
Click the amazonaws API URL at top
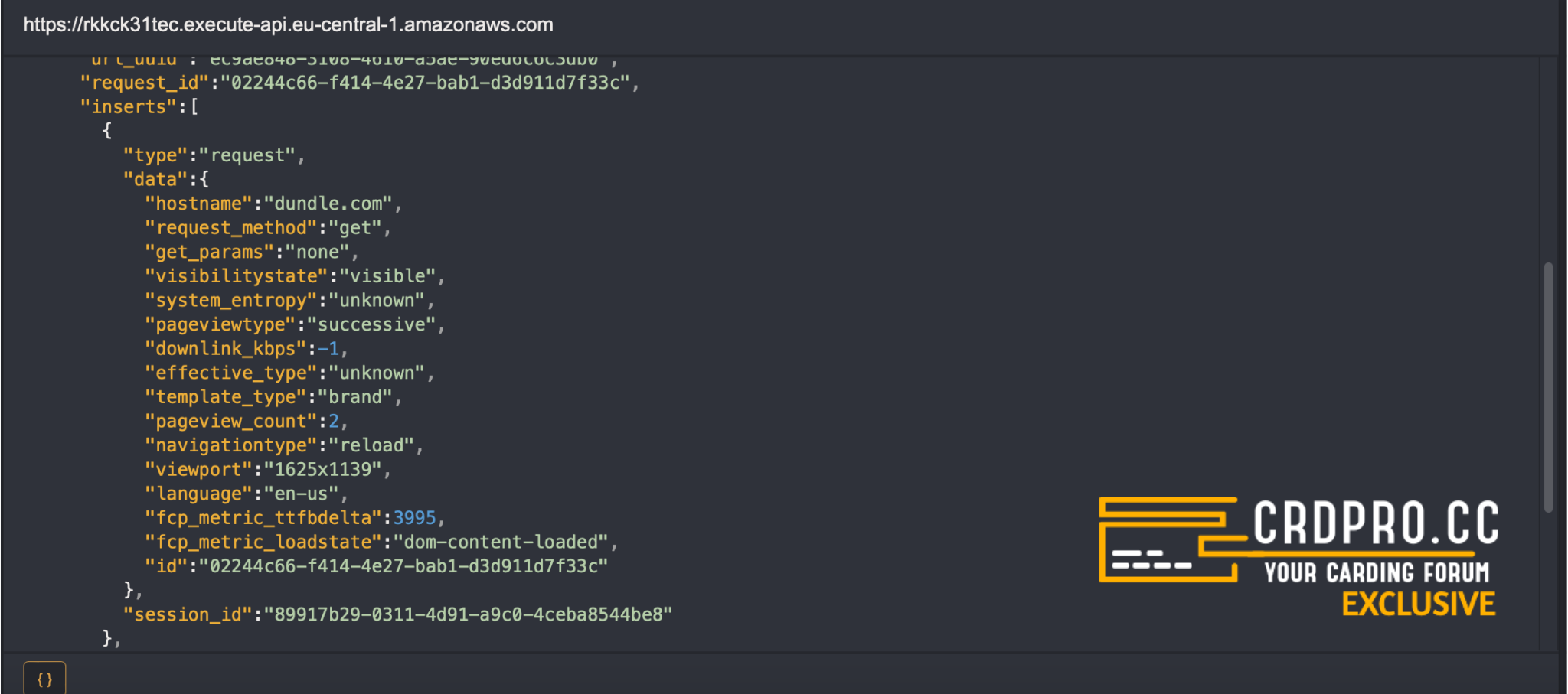point(288,24)
